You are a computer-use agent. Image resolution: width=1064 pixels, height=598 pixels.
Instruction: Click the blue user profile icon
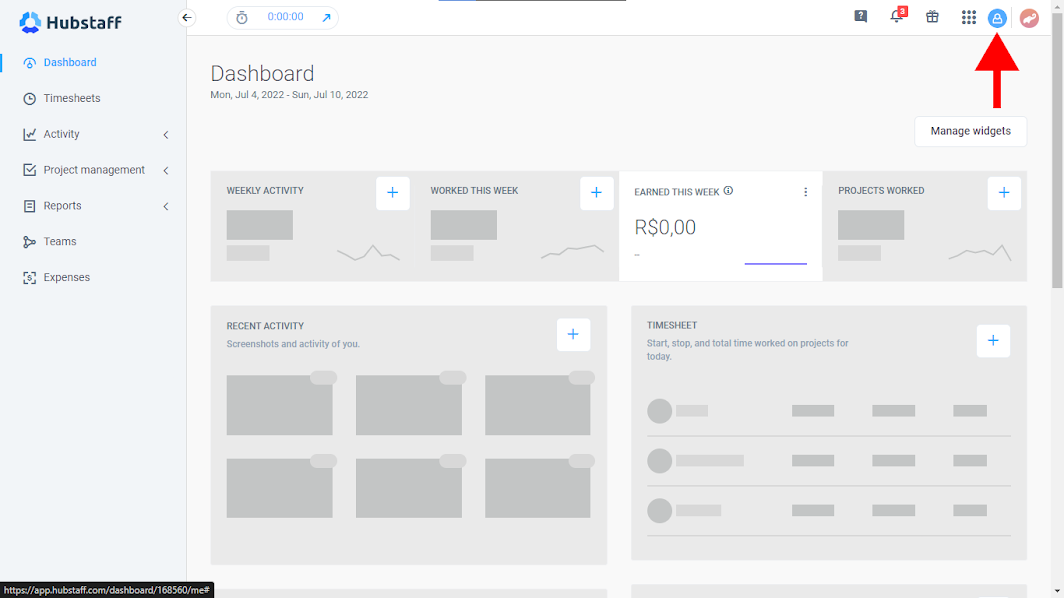click(997, 18)
